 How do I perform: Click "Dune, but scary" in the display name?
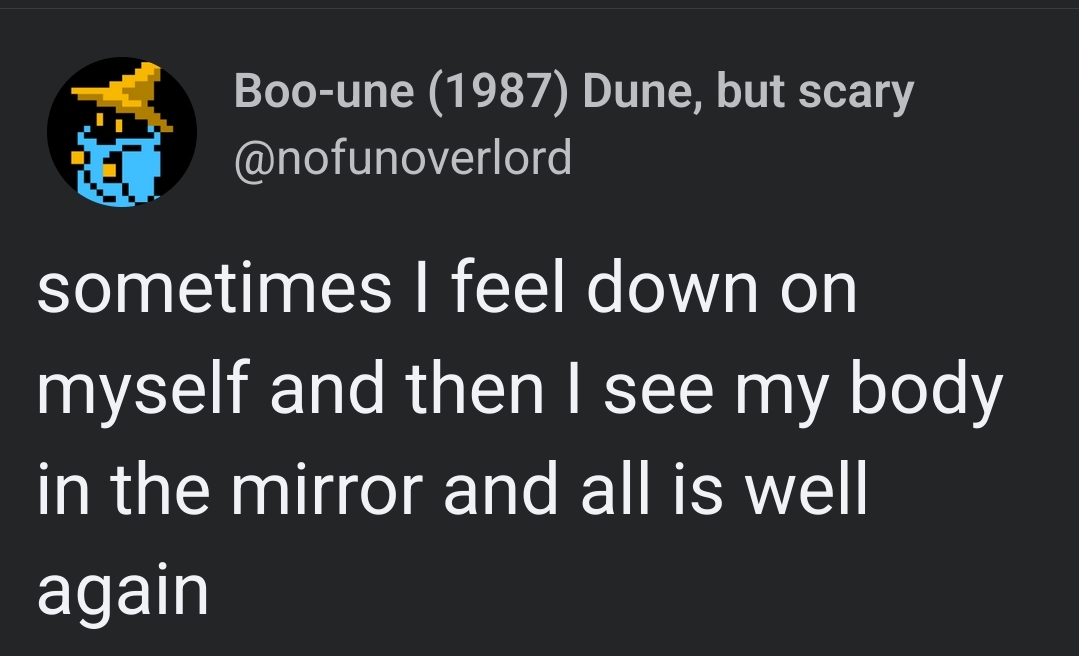(748, 92)
